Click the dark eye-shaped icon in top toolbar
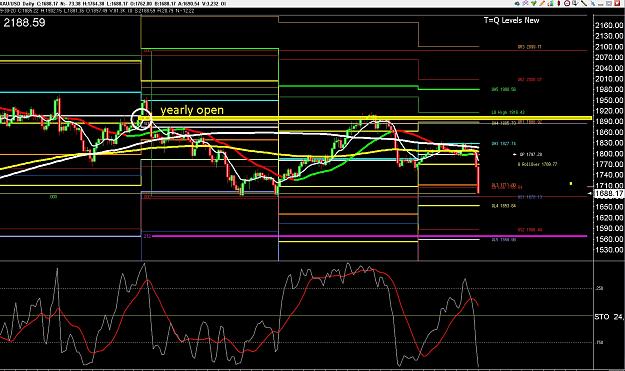 coord(517,3)
